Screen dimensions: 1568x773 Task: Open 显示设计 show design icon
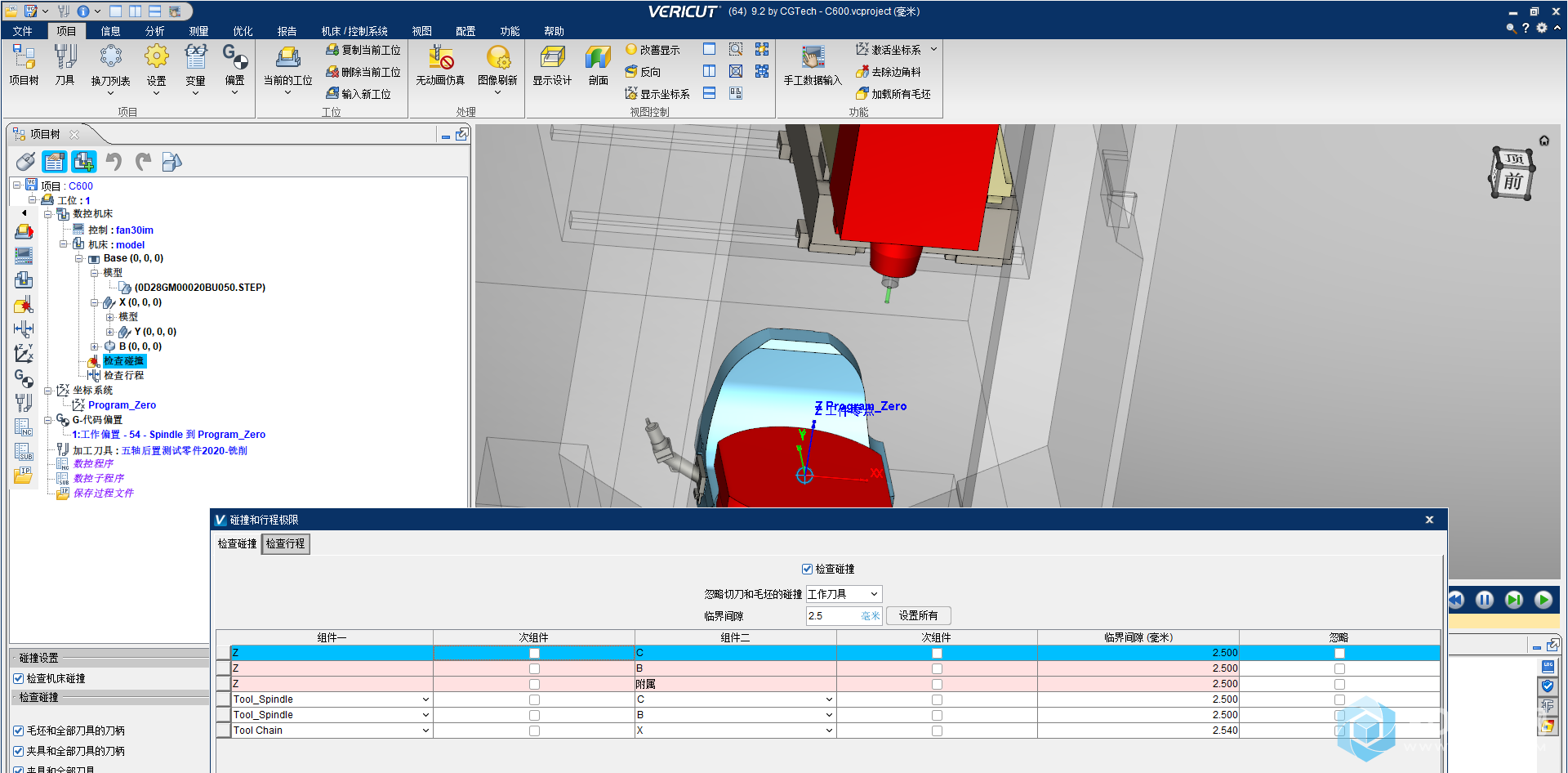(552, 65)
